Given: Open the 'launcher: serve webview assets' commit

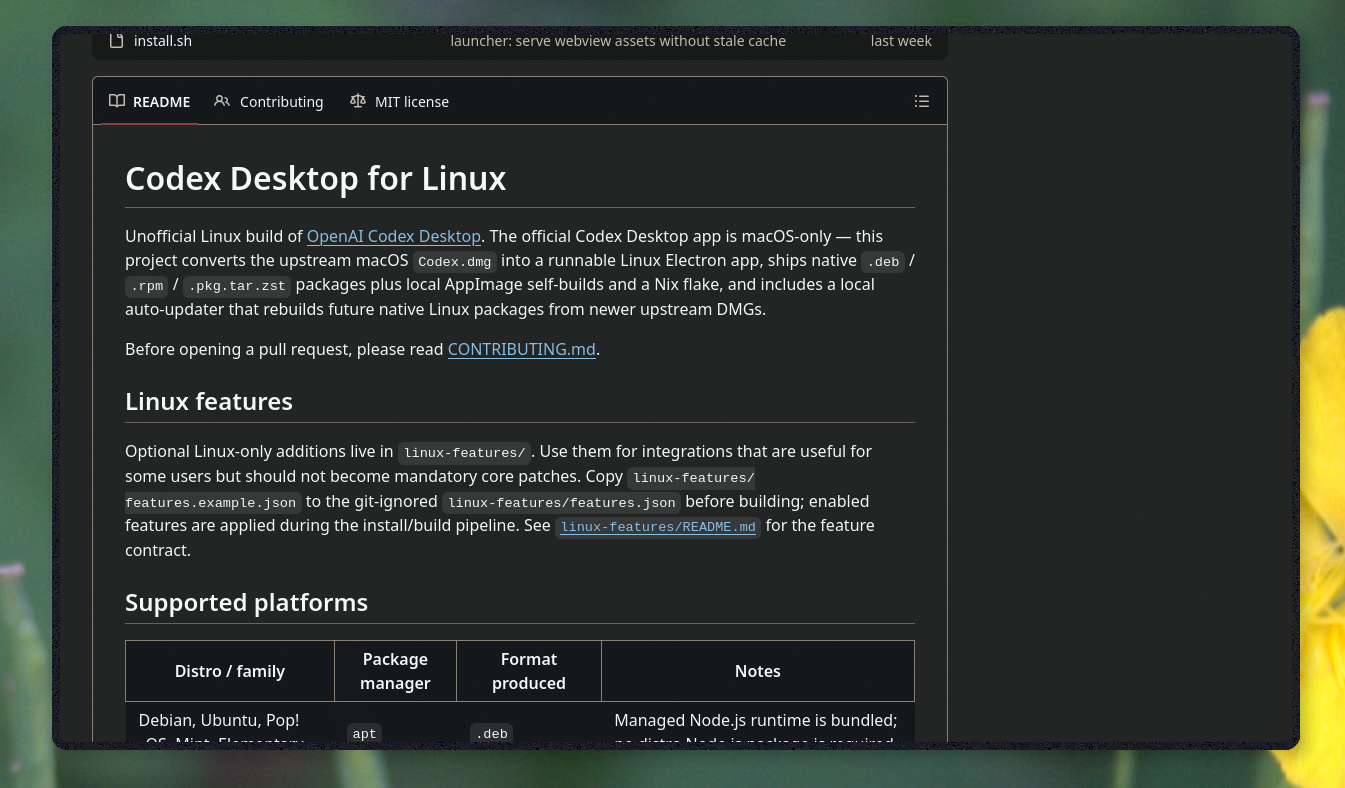Looking at the screenshot, I should (x=618, y=41).
